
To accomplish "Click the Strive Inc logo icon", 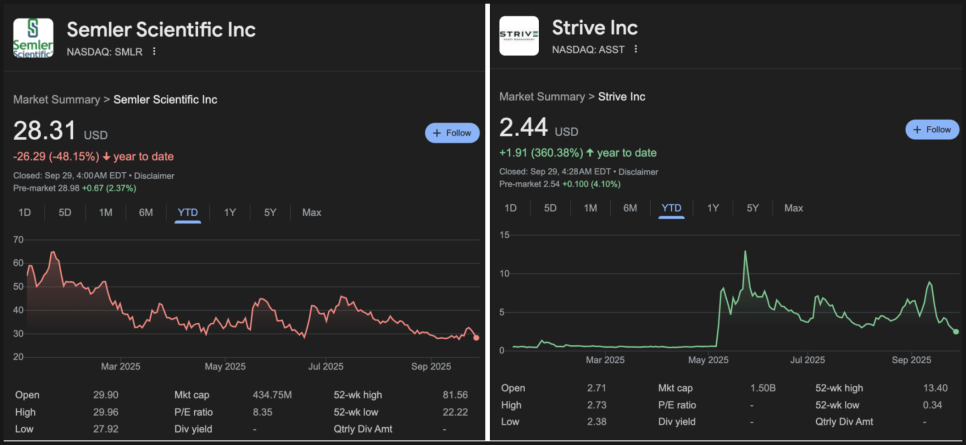I will (519, 36).
